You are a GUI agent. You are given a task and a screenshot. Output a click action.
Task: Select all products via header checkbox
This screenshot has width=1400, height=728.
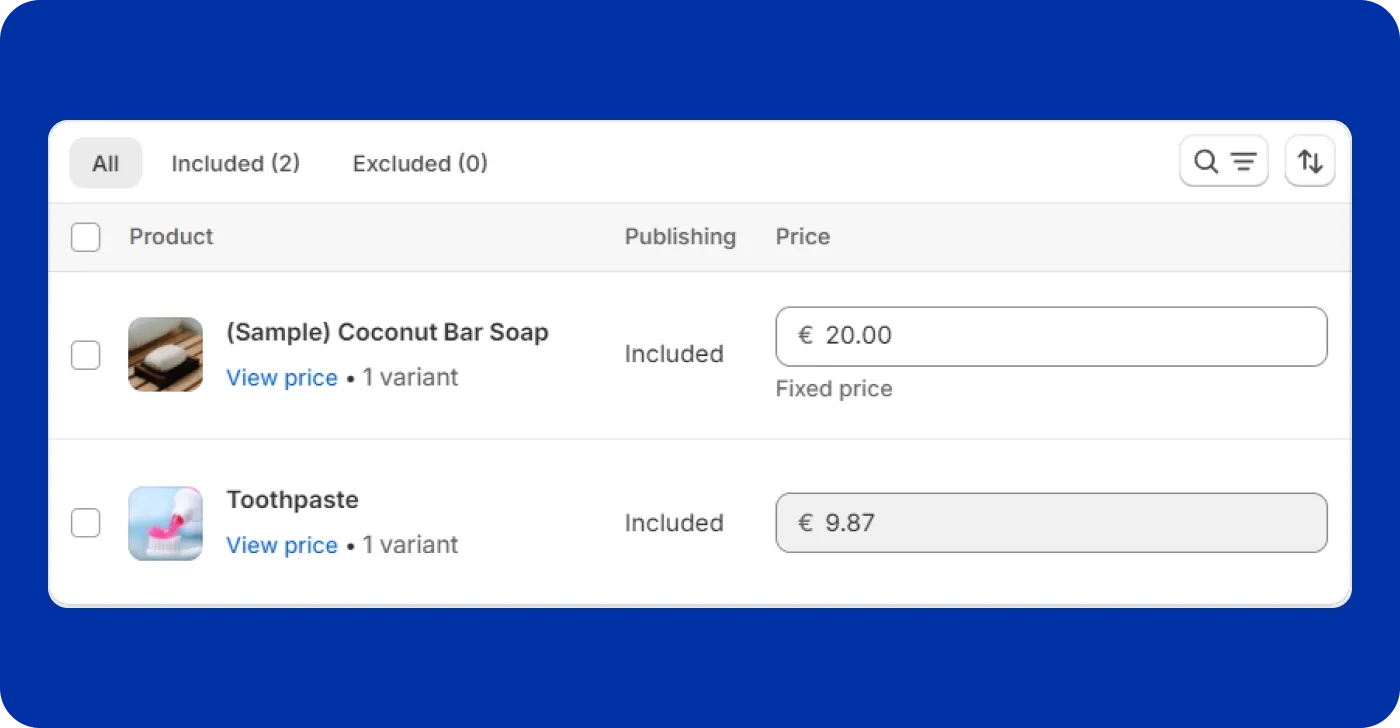click(86, 237)
